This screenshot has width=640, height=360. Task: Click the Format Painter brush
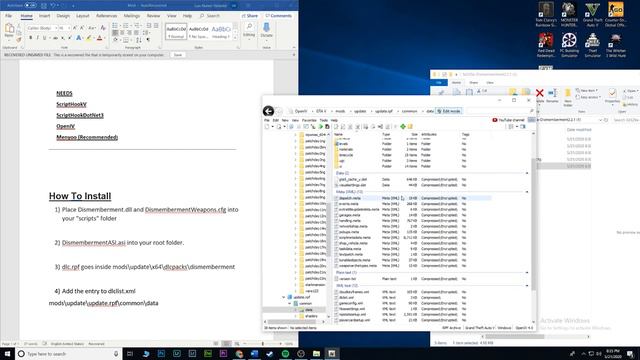click(19, 40)
